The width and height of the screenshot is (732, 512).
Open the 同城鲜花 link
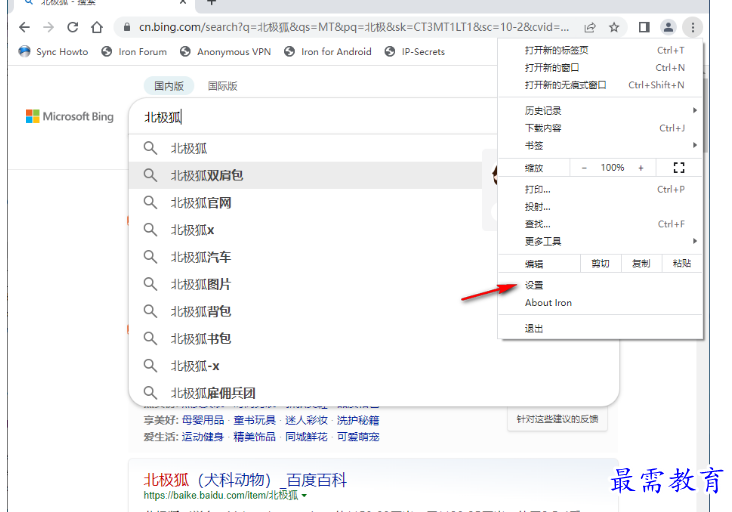[x=306, y=437]
